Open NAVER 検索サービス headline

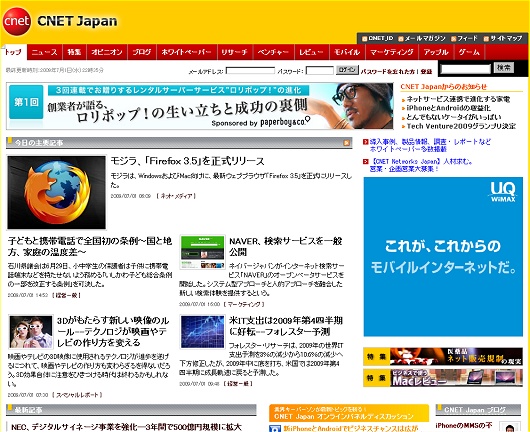[286, 246]
